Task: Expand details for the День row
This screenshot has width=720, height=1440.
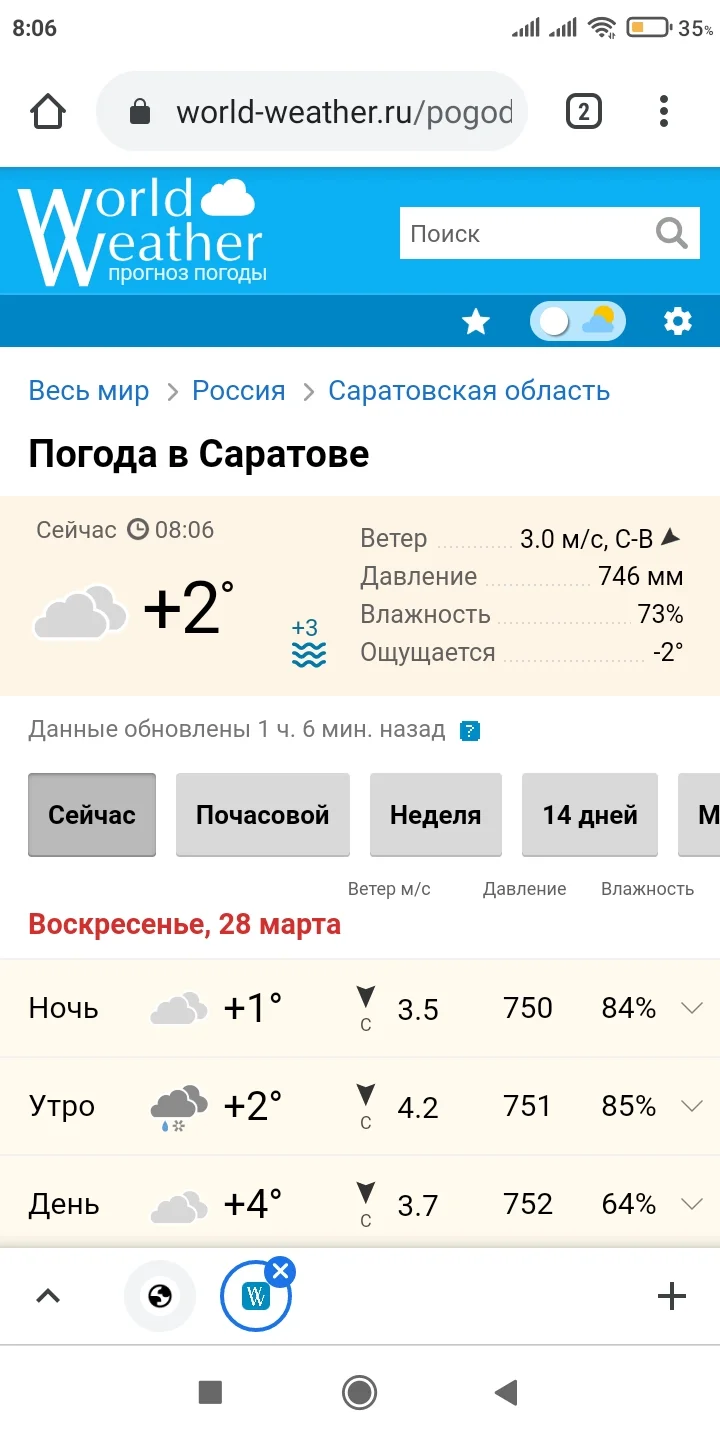Action: click(x=693, y=1205)
